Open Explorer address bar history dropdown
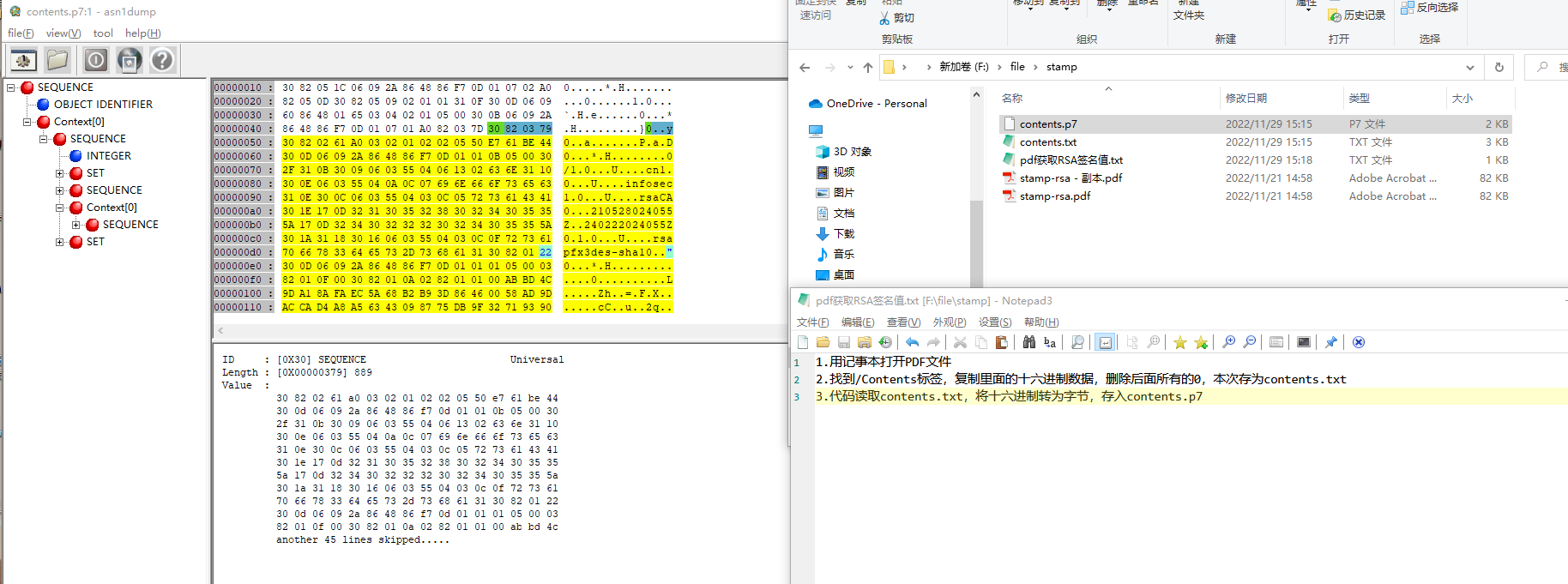Screen dimensions: 1568x584 pyautogui.click(x=1470, y=67)
